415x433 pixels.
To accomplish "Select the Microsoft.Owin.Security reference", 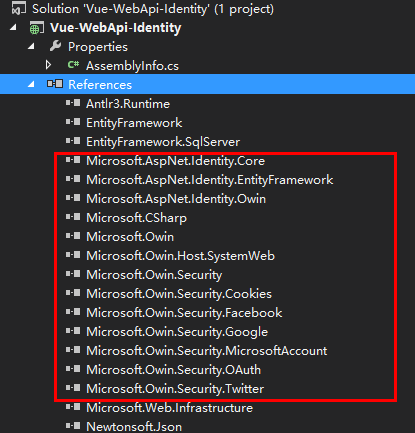I will (x=154, y=275).
